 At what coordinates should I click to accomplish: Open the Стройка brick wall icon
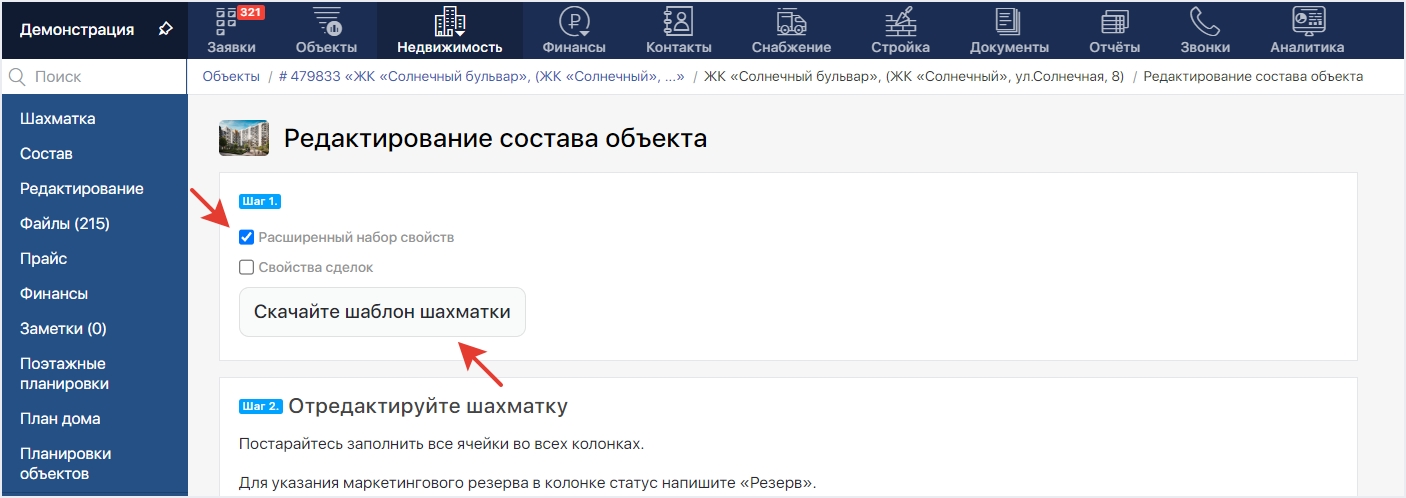(x=900, y=21)
